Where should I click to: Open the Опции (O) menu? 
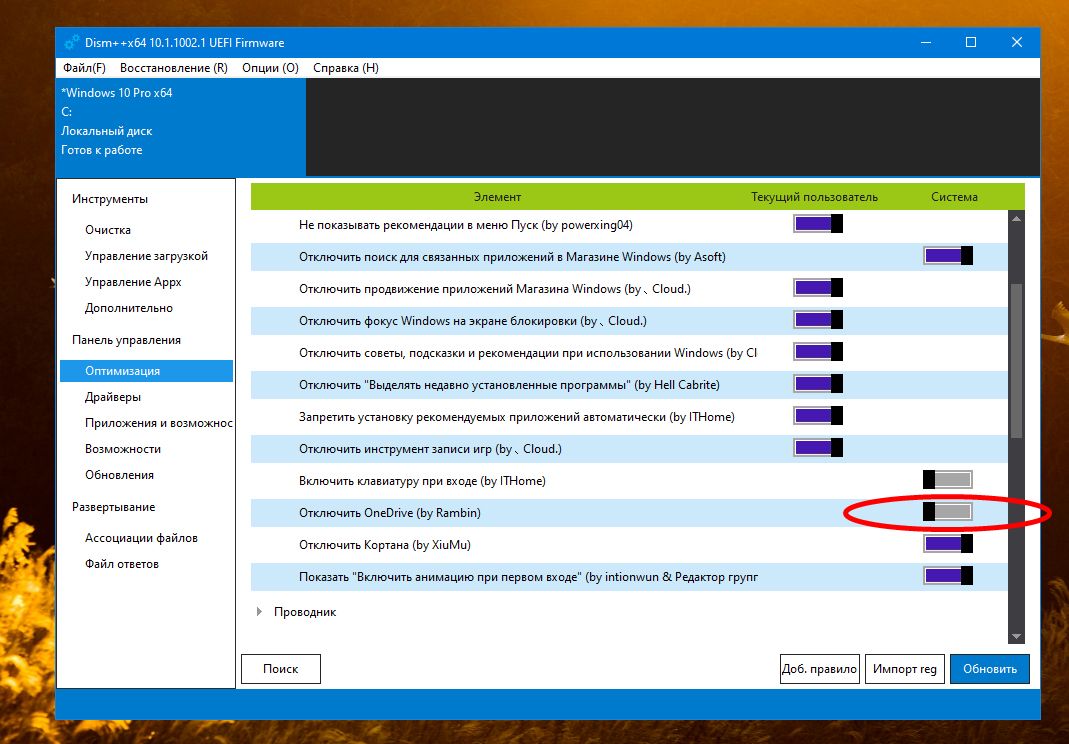[x=270, y=68]
